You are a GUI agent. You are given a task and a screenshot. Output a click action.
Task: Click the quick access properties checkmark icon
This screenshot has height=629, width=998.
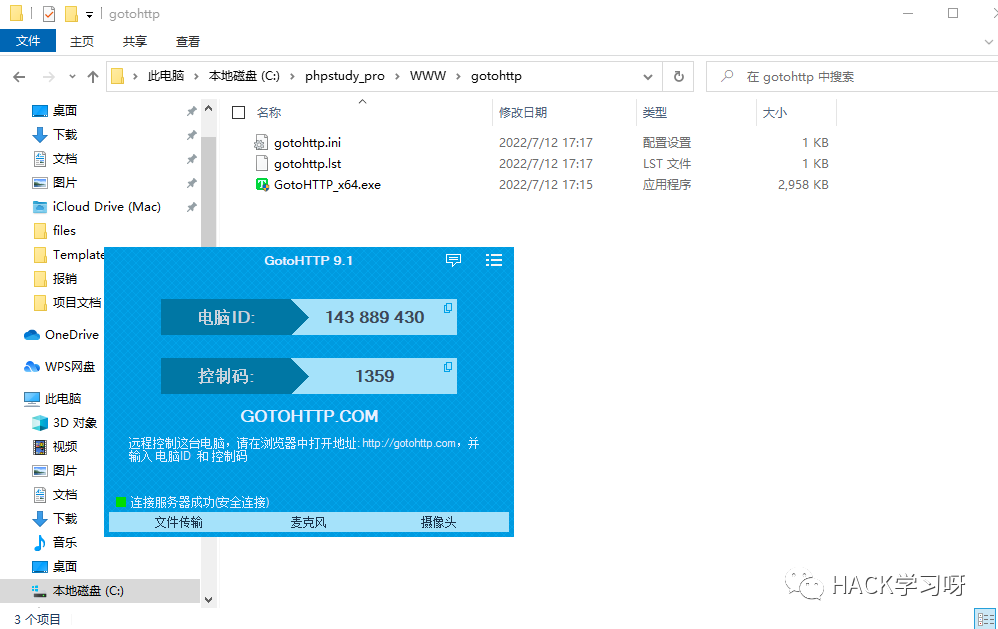click(x=49, y=13)
